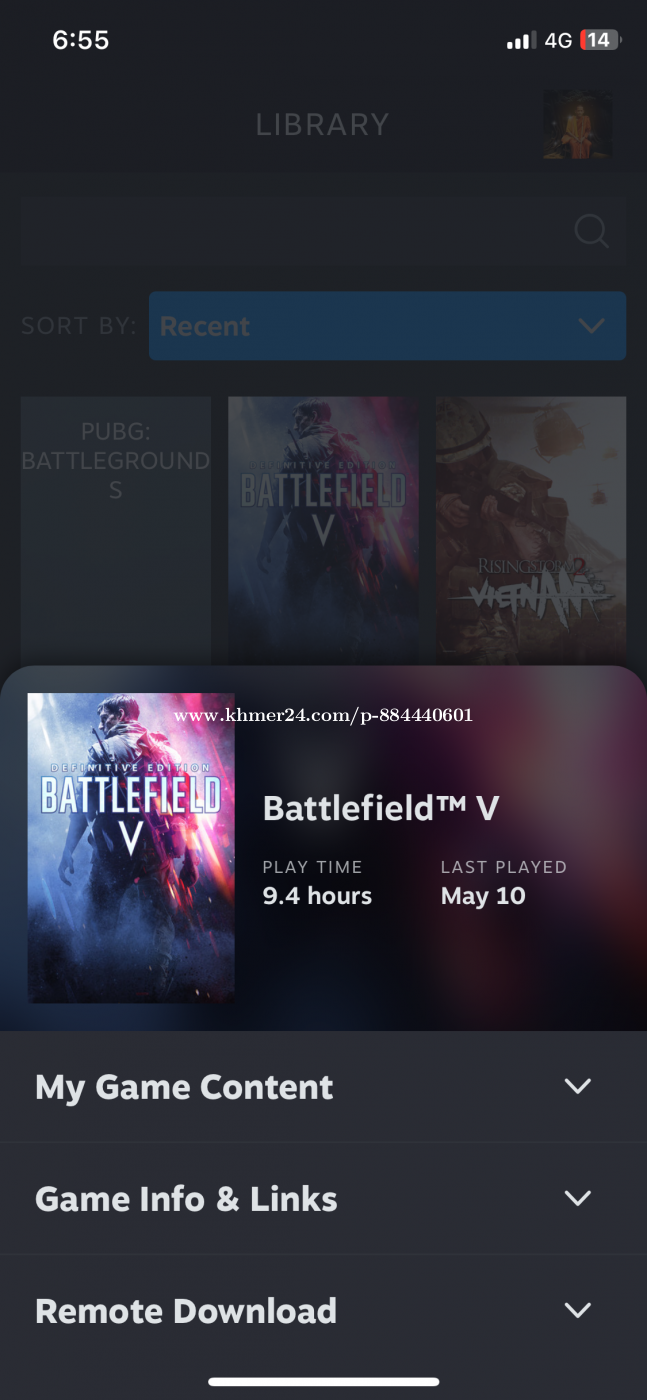The width and height of the screenshot is (647, 1400).
Task: Tap the search magnifier icon
Action: [591, 232]
